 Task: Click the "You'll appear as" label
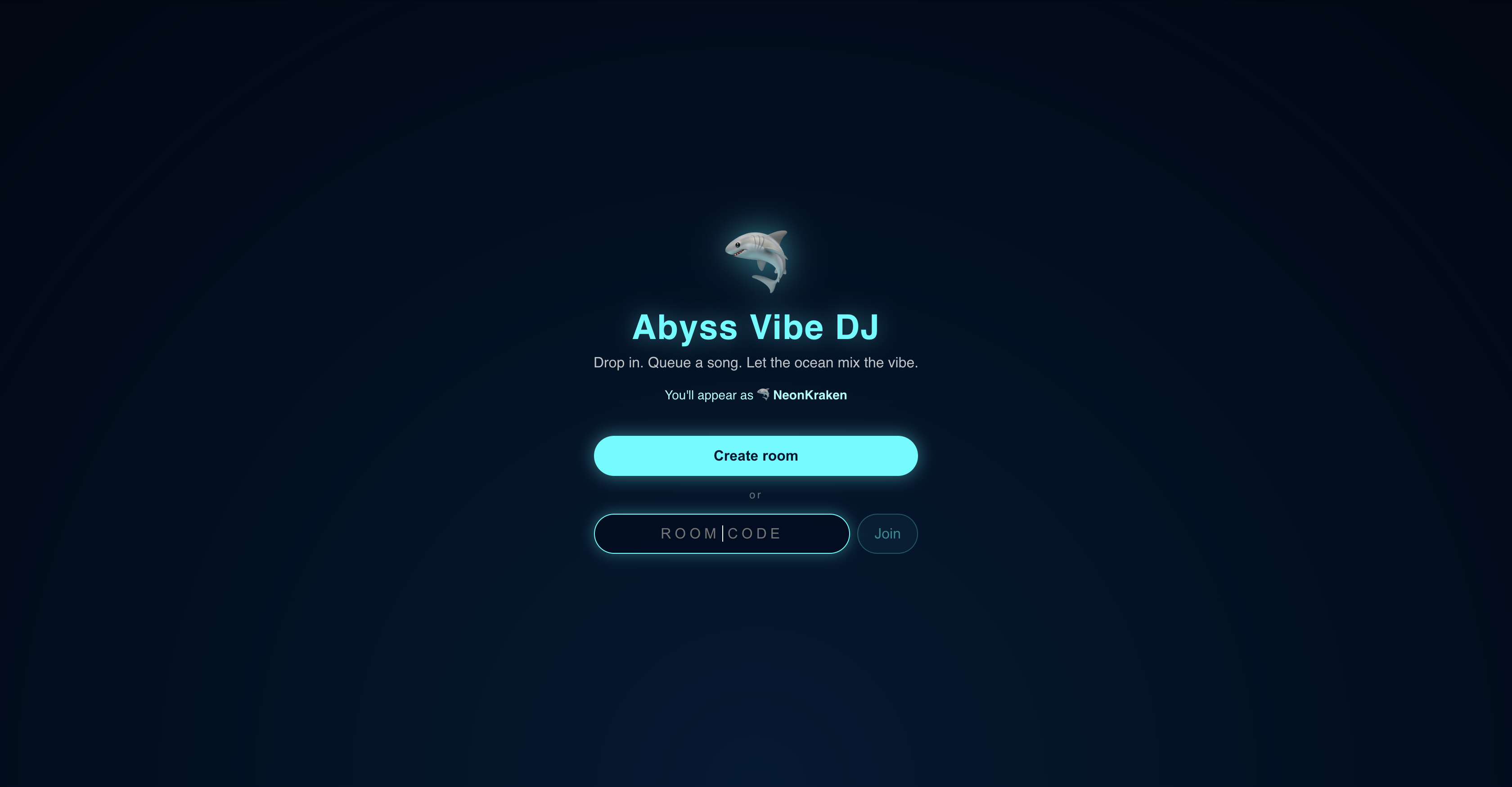pos(708,395)
